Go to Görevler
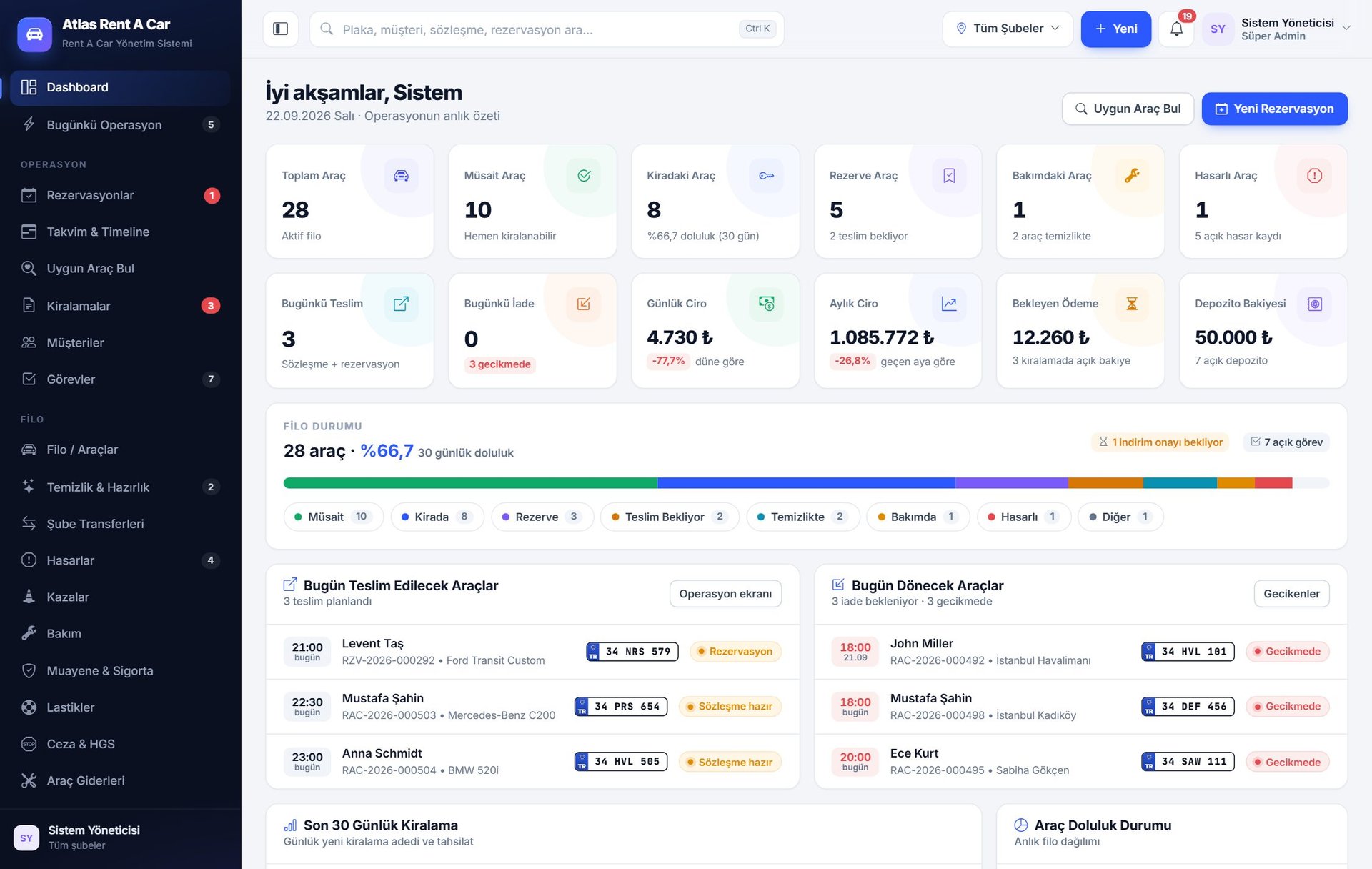The height and width of the screenshot is (869, 1372). click(x=120, y=379)
